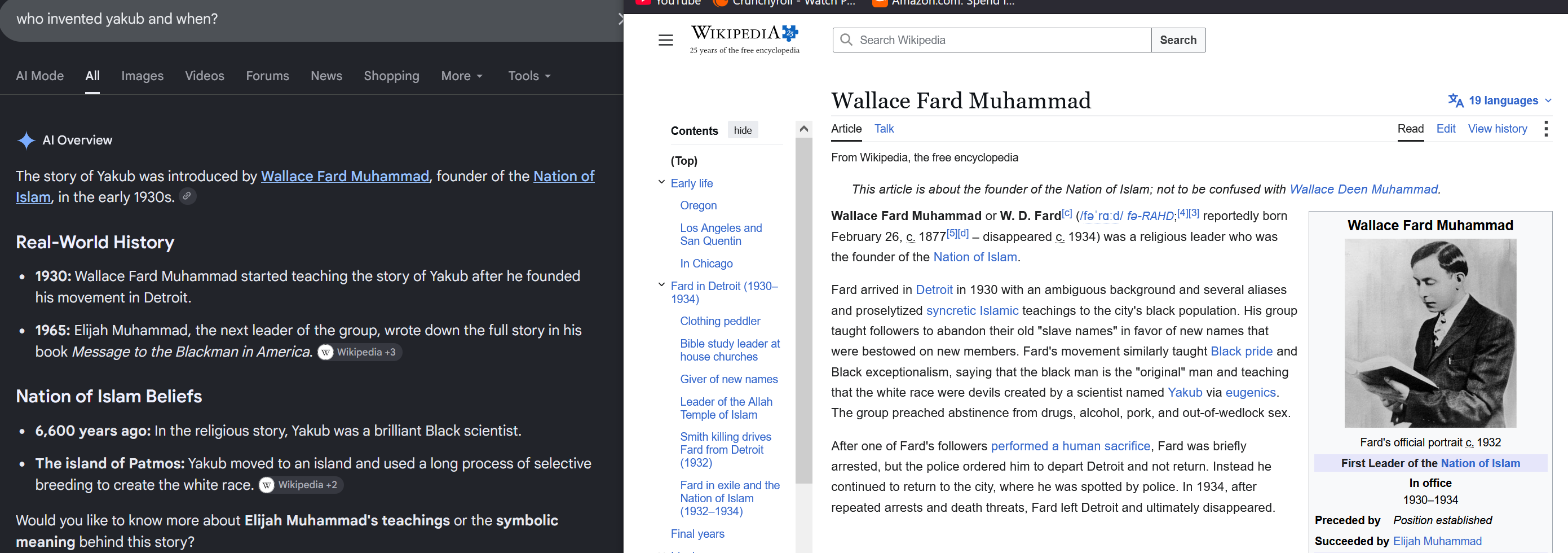Open the Wikipedia hamburger main menu
The height and width of the screenshot is (553, 1568).
point(666,40)
